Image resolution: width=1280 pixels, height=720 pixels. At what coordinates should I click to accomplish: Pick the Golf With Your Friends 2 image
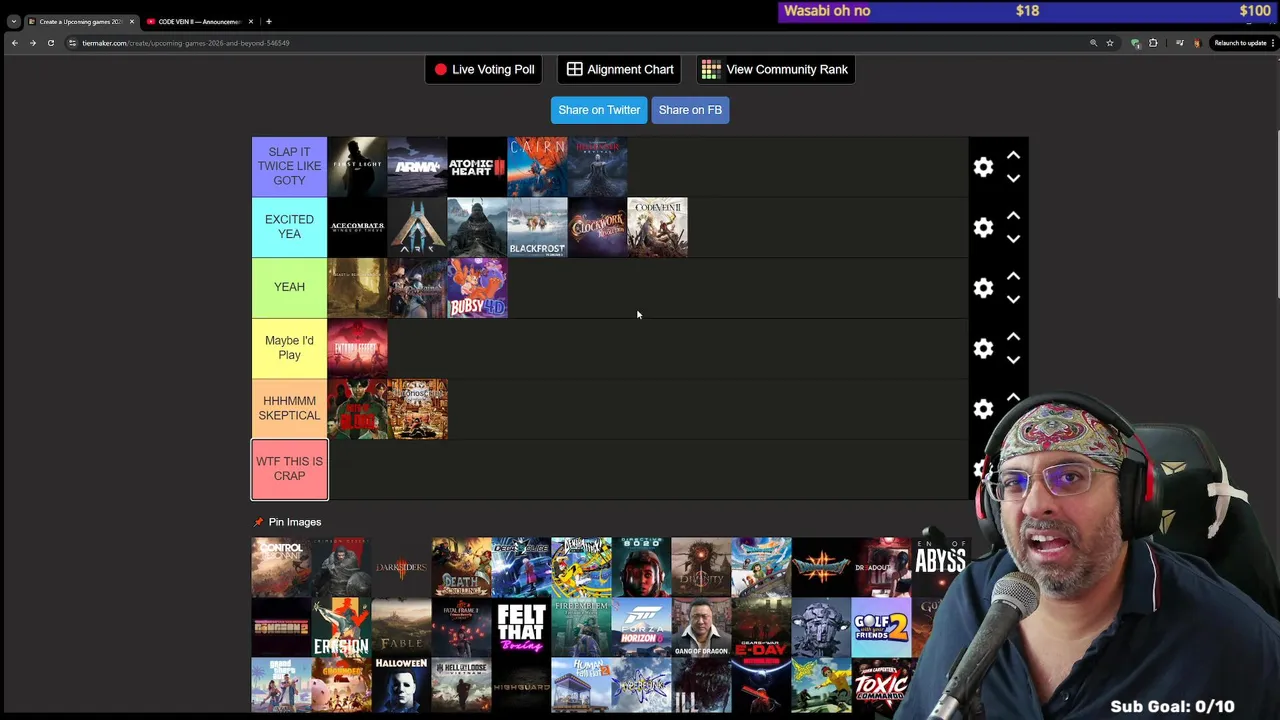click(x=881, y=627)
